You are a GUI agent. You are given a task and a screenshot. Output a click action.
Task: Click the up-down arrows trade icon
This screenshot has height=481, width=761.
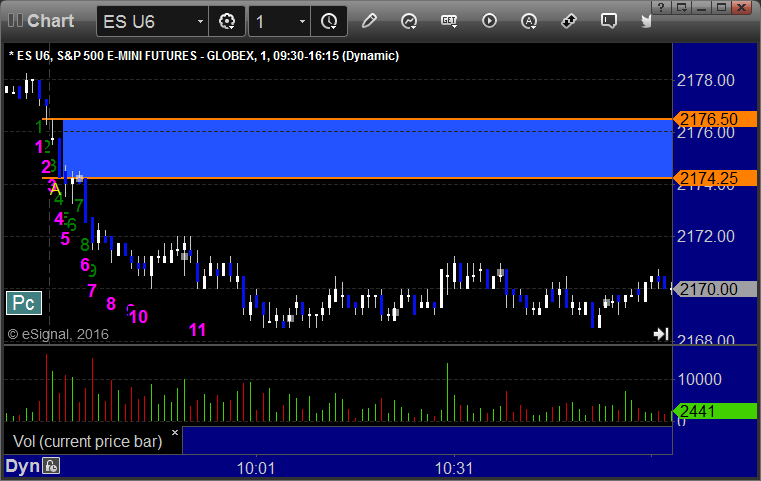coord(568,21)
